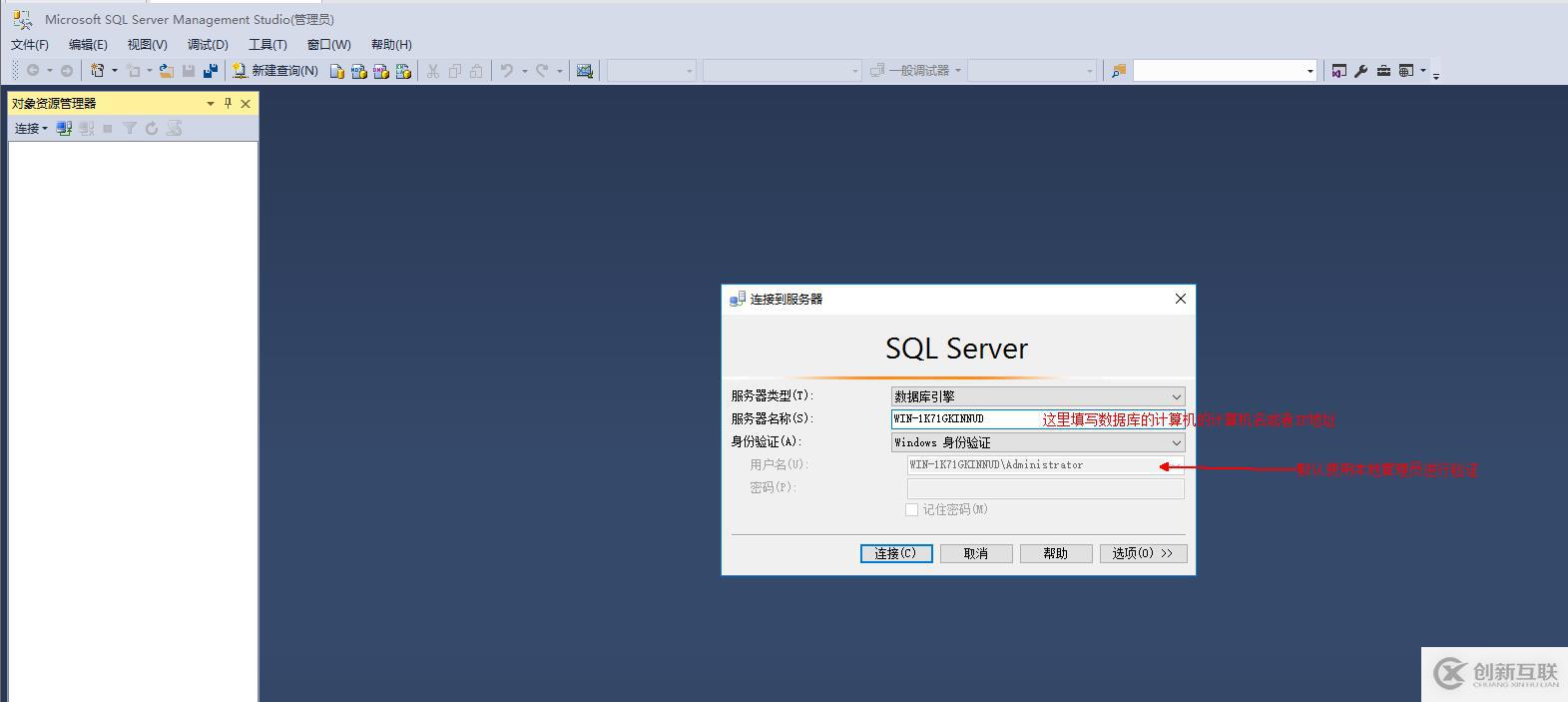Click the navigate forward arrow icon
The width and height of the screenshot is (1568, 702).
67,70
